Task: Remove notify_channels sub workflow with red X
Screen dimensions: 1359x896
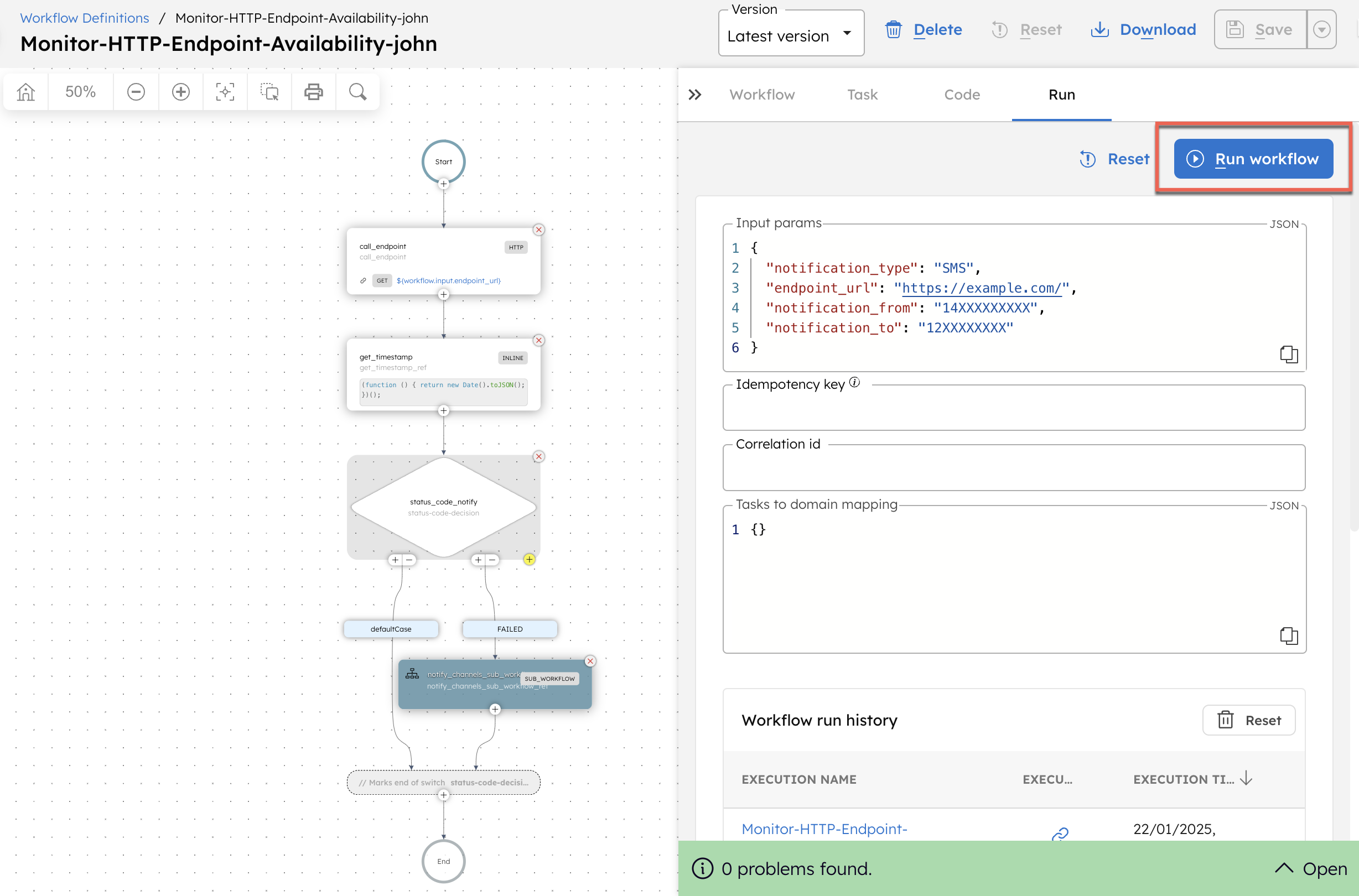Action: click(x=590, y=661)
